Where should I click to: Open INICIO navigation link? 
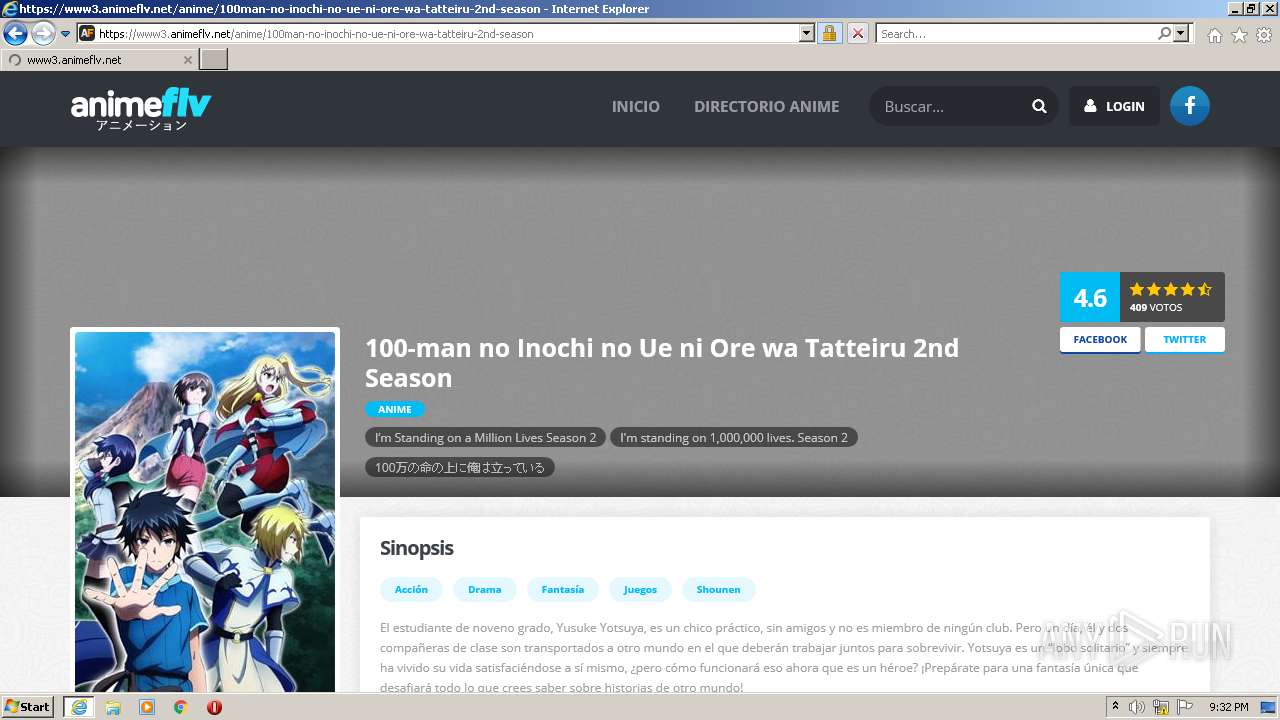636,106
